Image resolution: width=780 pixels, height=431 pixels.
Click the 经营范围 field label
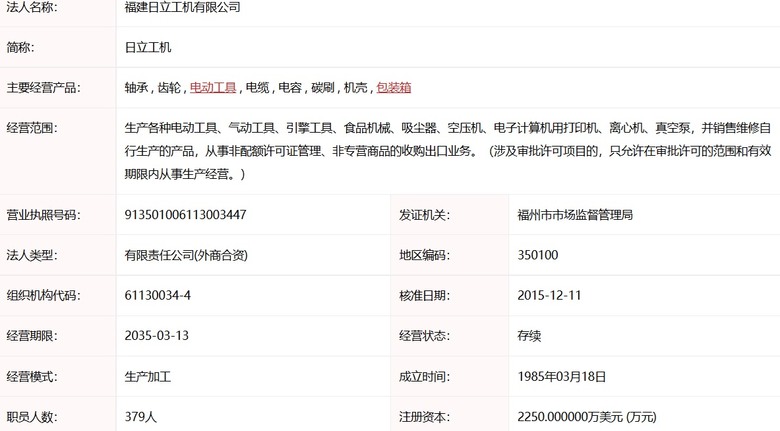click(32, 128)
